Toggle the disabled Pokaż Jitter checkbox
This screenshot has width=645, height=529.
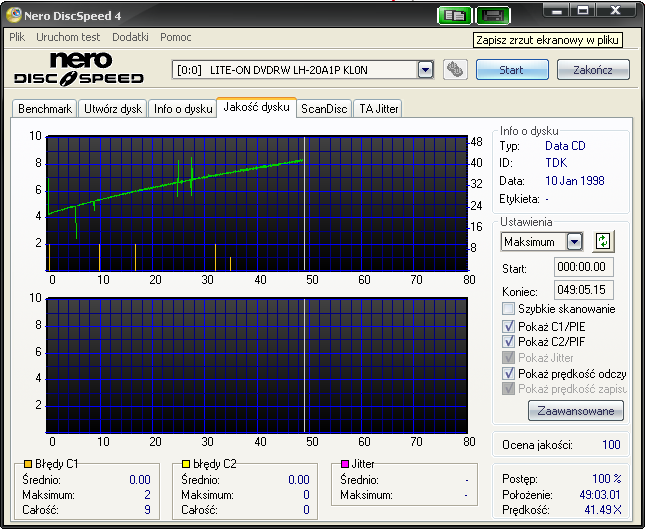click(x=508, y=357)
